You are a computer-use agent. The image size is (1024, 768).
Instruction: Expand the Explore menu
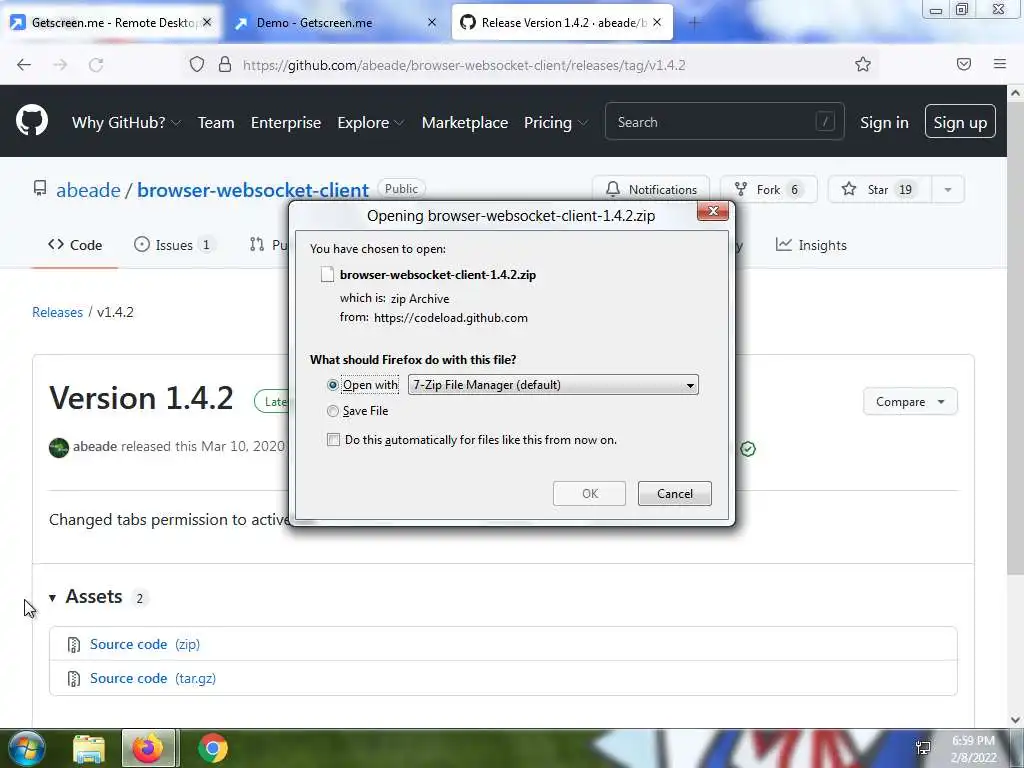click(370, 123)
